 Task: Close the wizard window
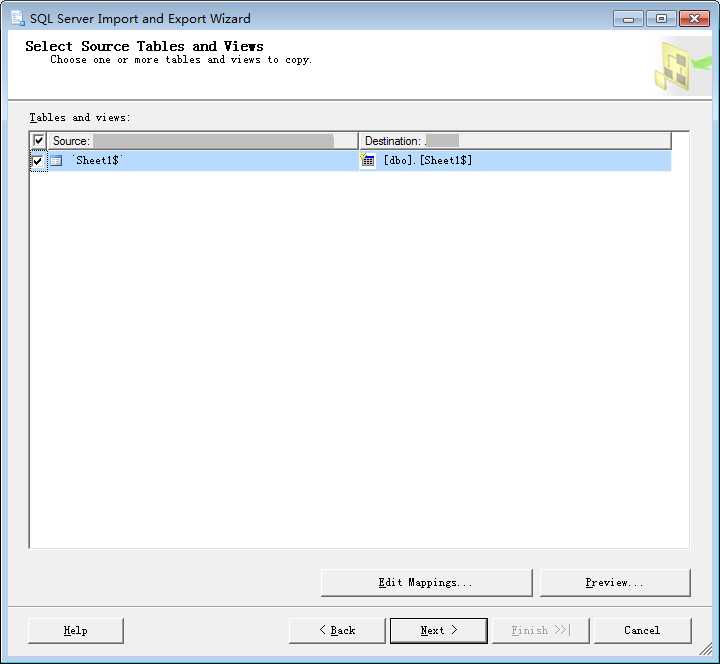[694, 19]
